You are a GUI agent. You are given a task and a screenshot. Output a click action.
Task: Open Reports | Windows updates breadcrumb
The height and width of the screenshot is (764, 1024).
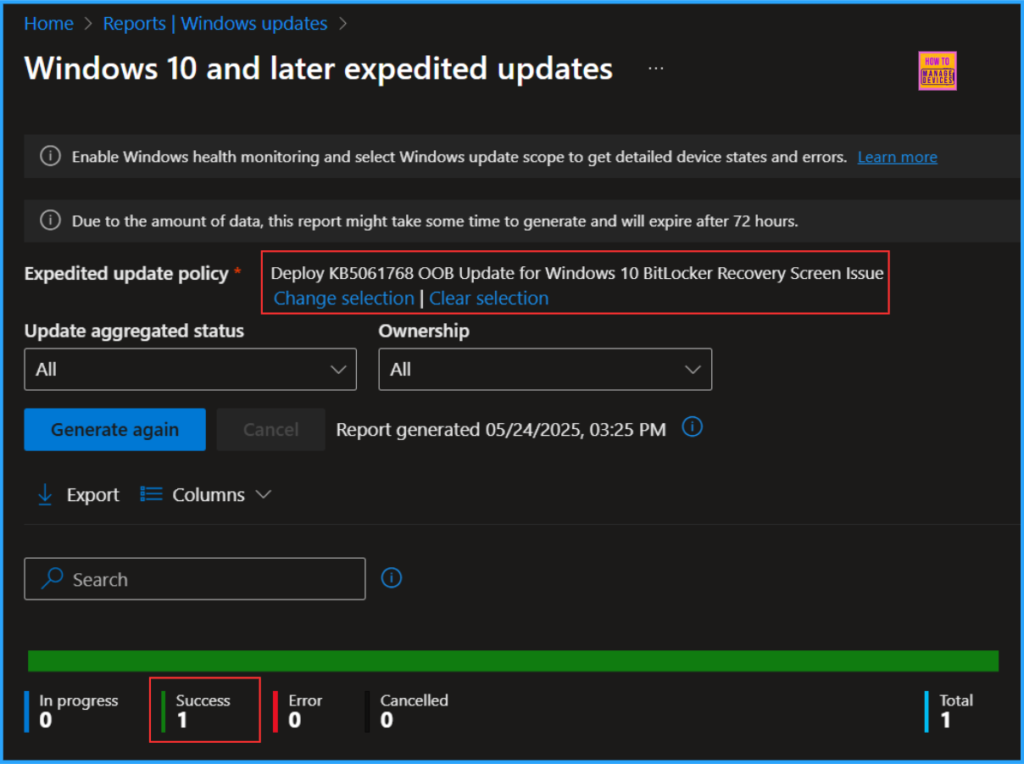coord(215,24)
